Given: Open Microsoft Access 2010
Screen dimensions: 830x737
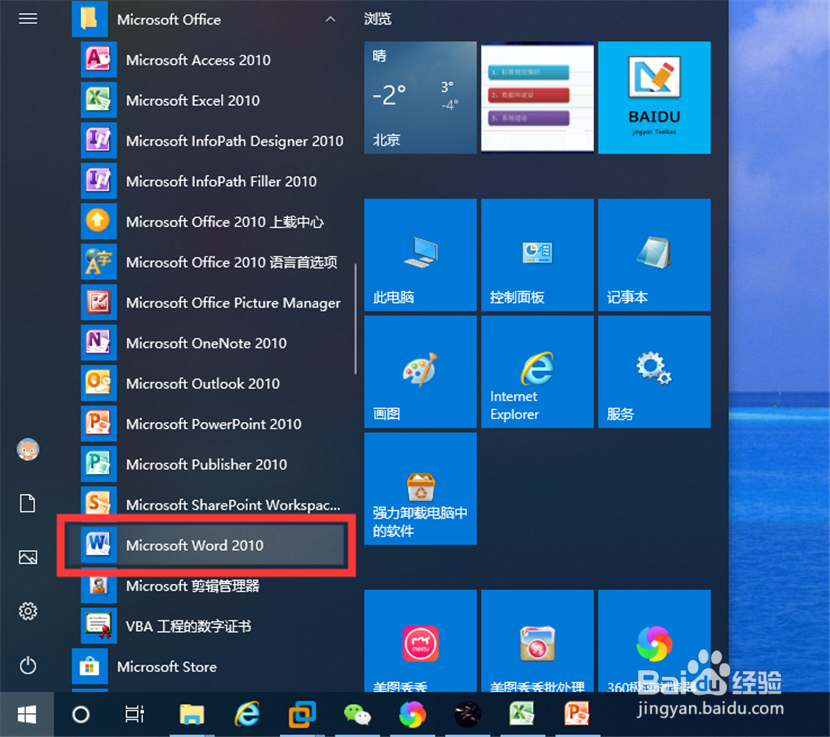Looking at the screenshot, I should pos(212,60).
